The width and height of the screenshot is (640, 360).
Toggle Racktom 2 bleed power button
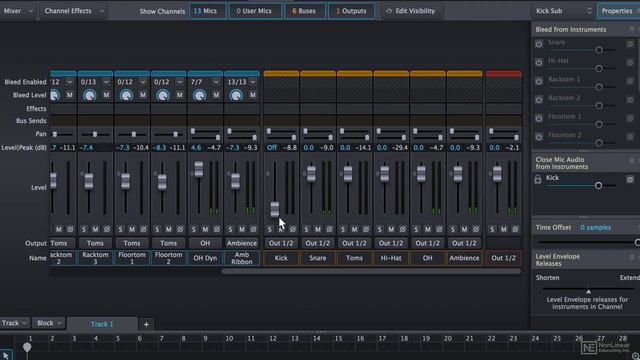[539, 99]
